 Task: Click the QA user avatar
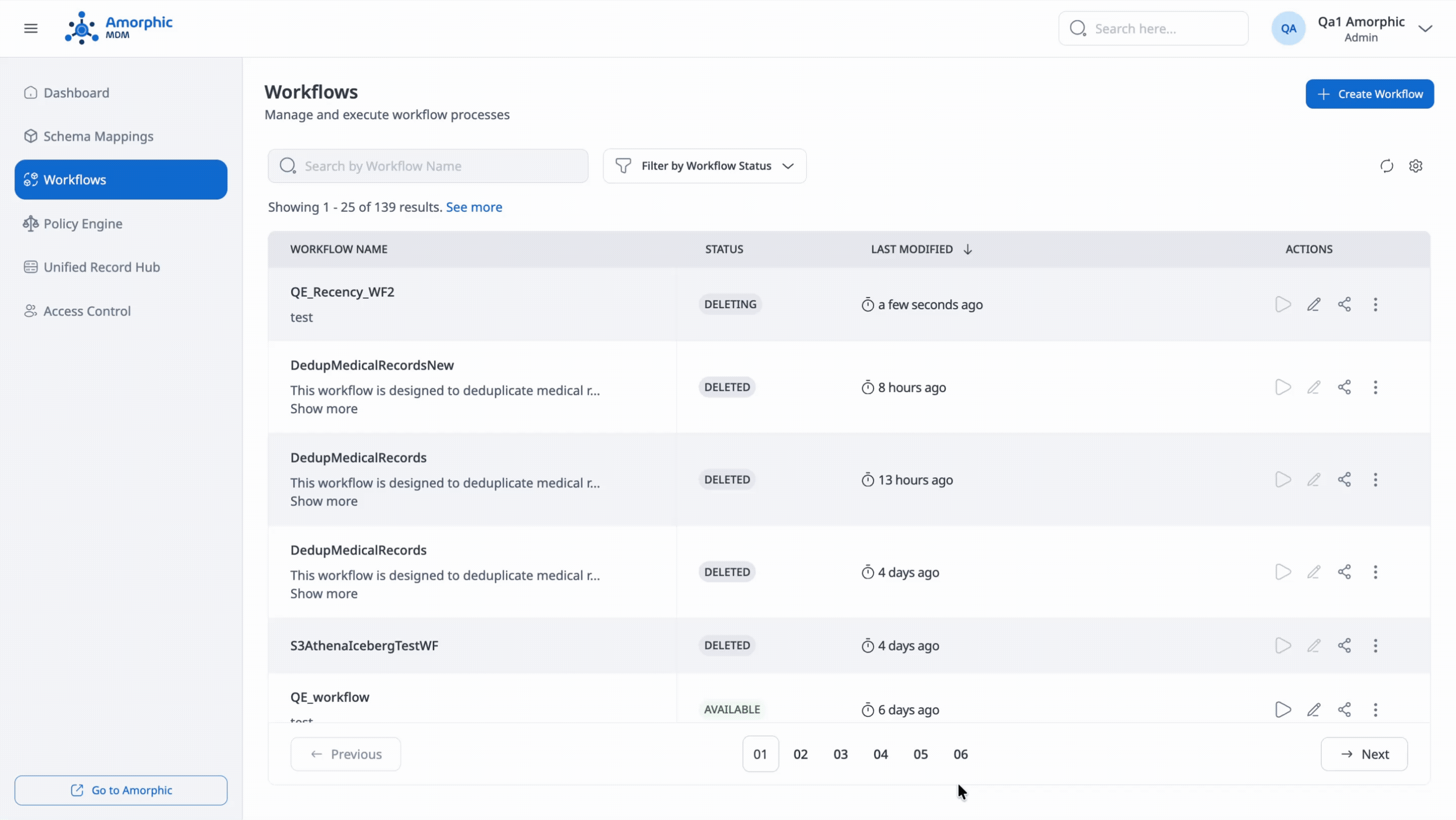(x=1288, y=28)
